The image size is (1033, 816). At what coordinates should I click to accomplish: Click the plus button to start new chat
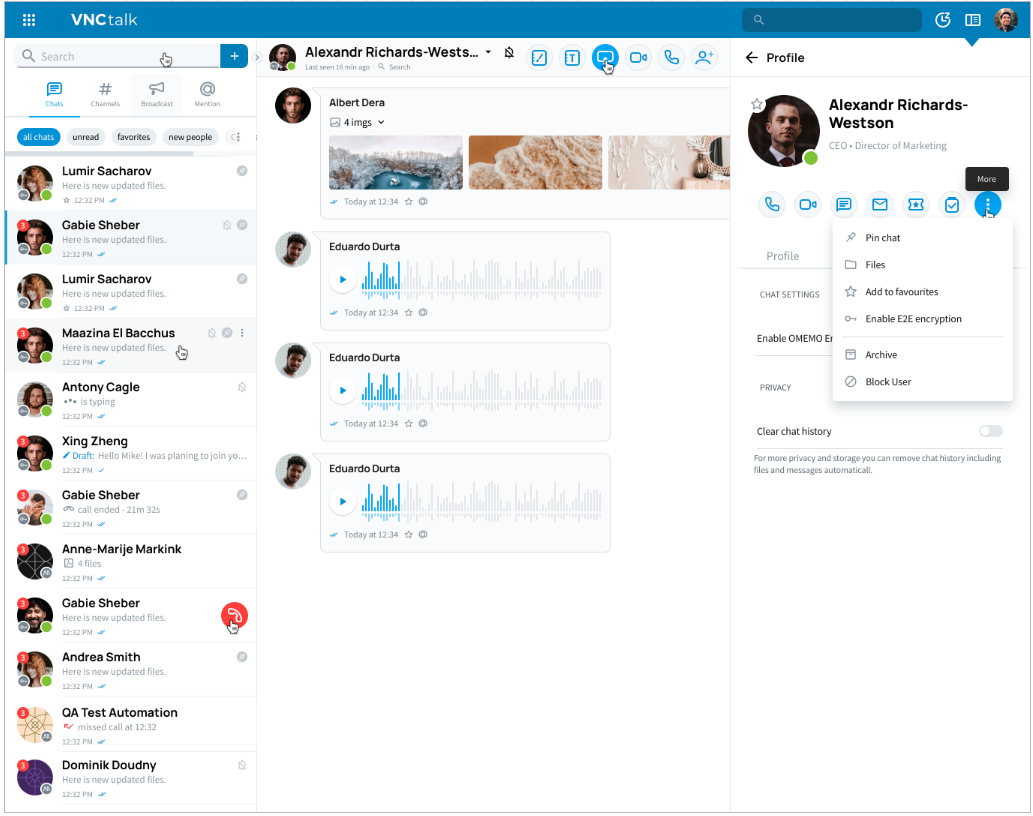[234, 57]
